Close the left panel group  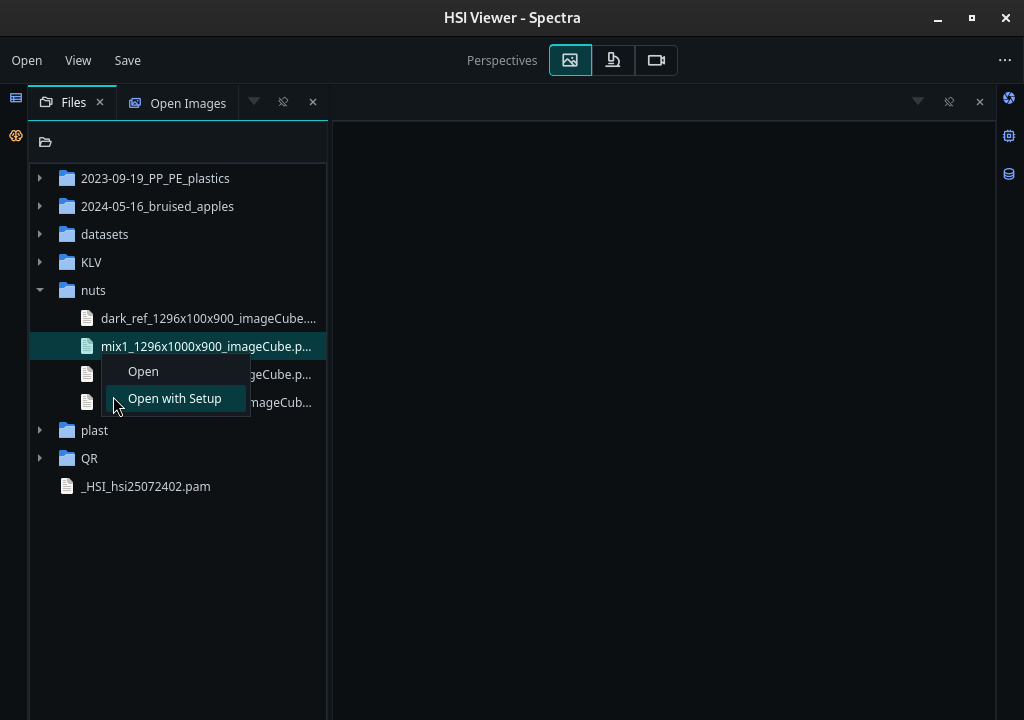click(313, 102)
